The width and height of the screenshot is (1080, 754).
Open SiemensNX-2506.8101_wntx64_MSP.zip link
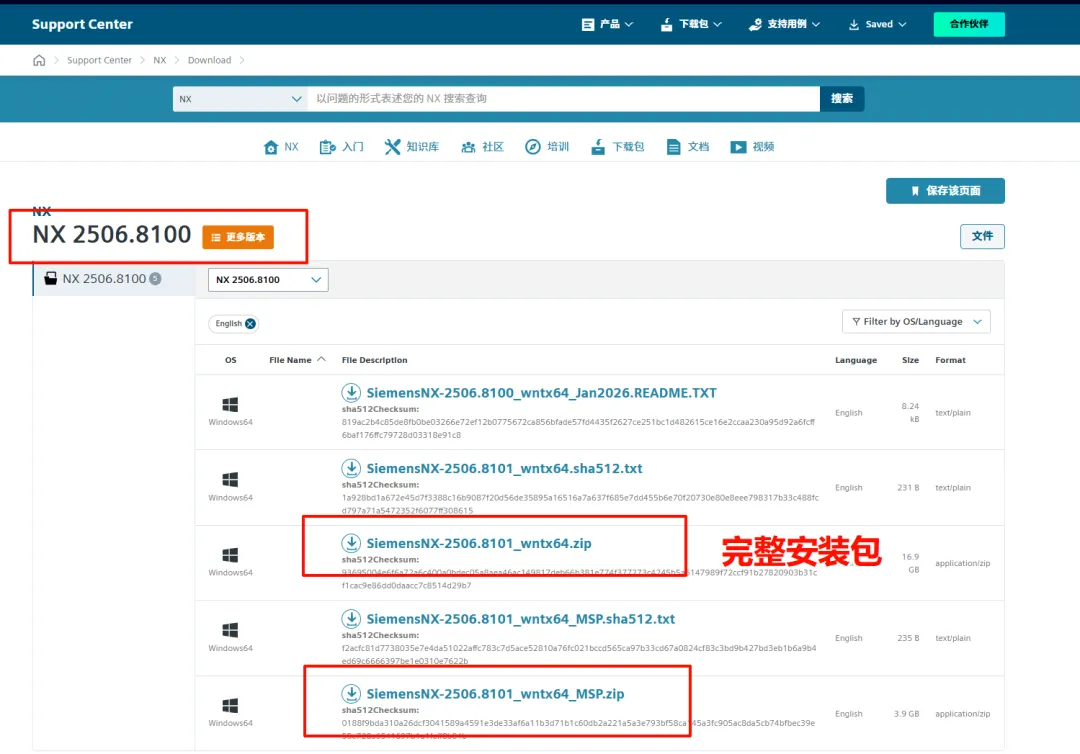(495, 694)
